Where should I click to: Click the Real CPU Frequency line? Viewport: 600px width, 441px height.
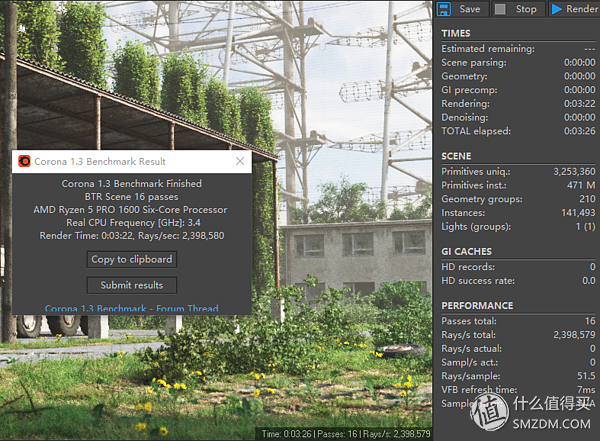click(133, 223)
